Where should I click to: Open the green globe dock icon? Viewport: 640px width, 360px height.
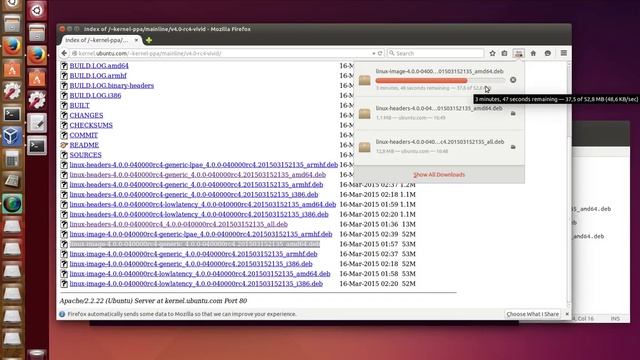coord(11,204)
